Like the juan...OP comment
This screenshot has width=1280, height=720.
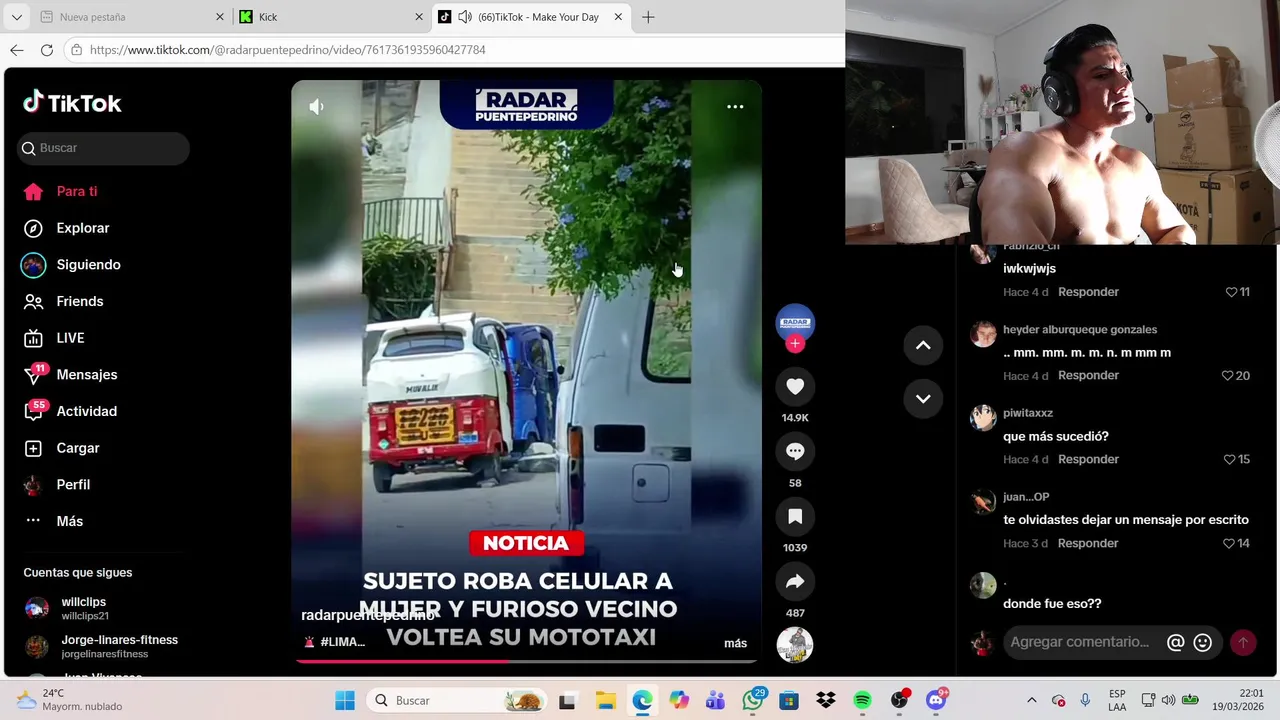click(1228, 543)
